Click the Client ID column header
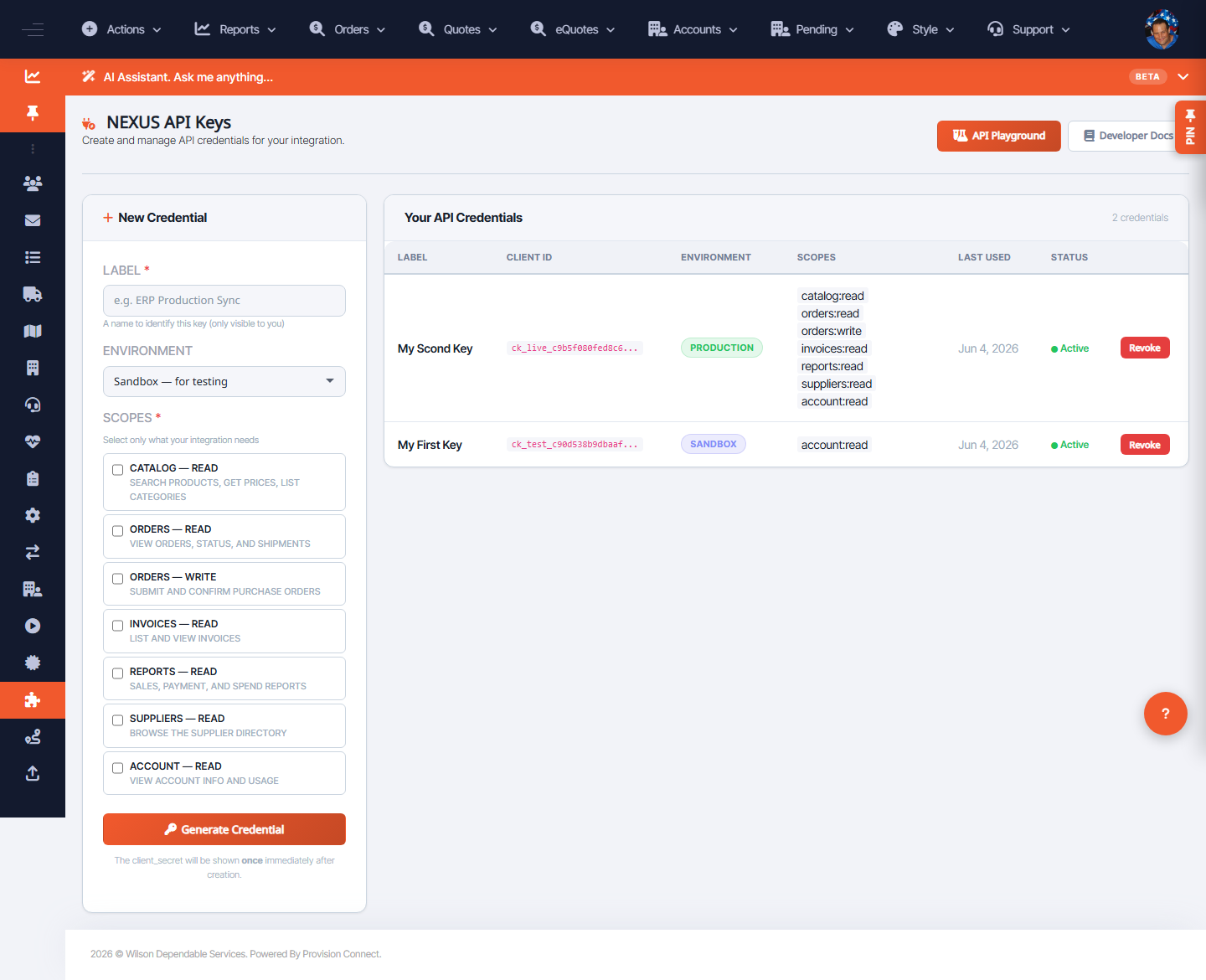This screenshot has width=1206, height=980. point(529,257)
